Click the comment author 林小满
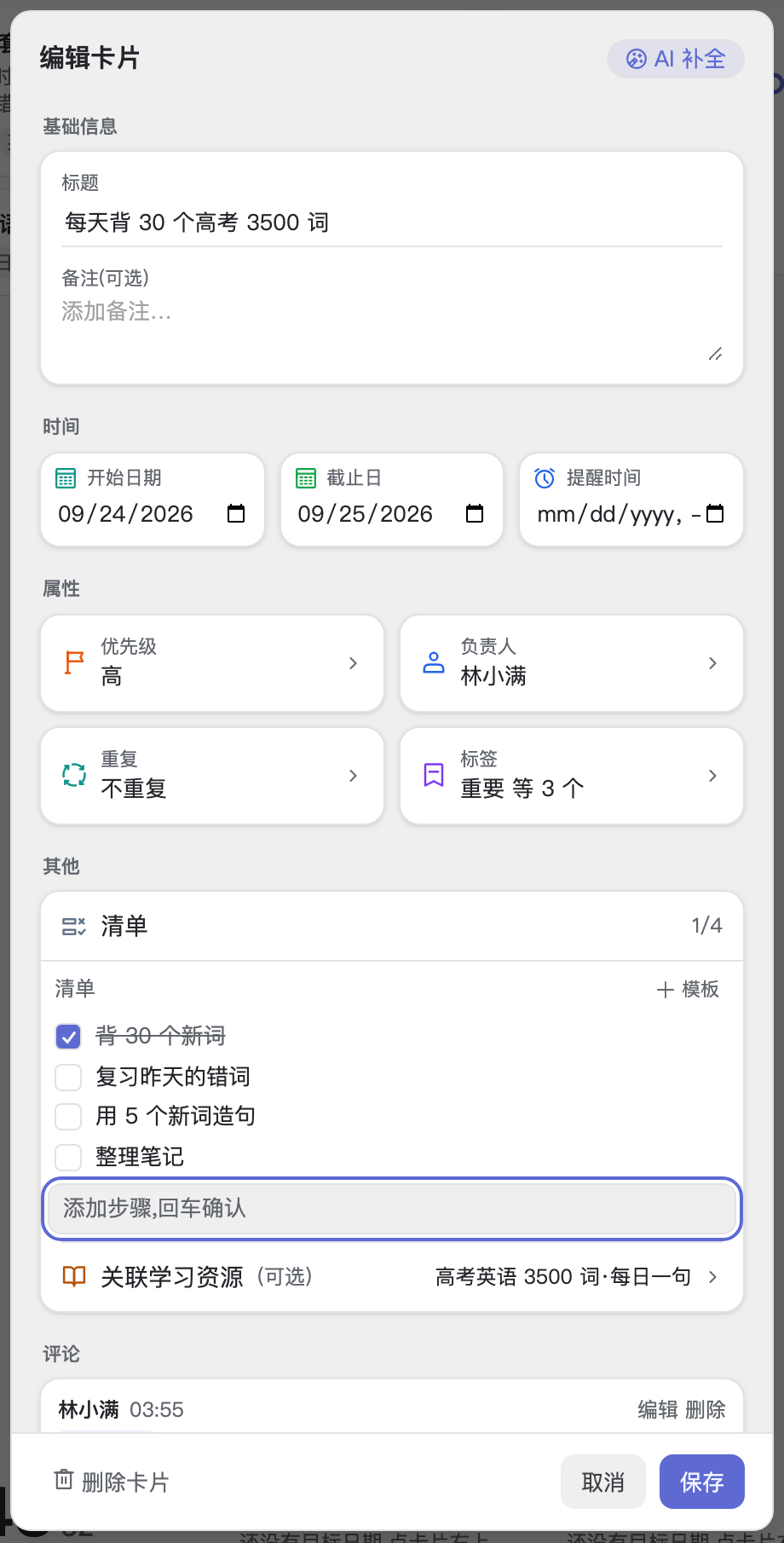 pos(89,1409)
